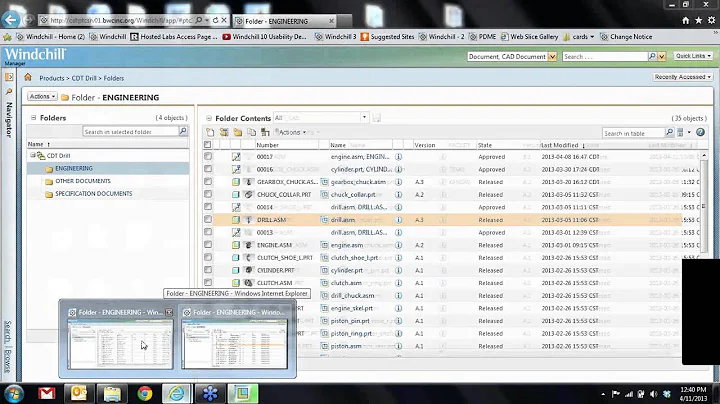The image size is (720, 404).
Task: Select OTHER DOCUMENTS folder in tree
Action: pos(83,181)
